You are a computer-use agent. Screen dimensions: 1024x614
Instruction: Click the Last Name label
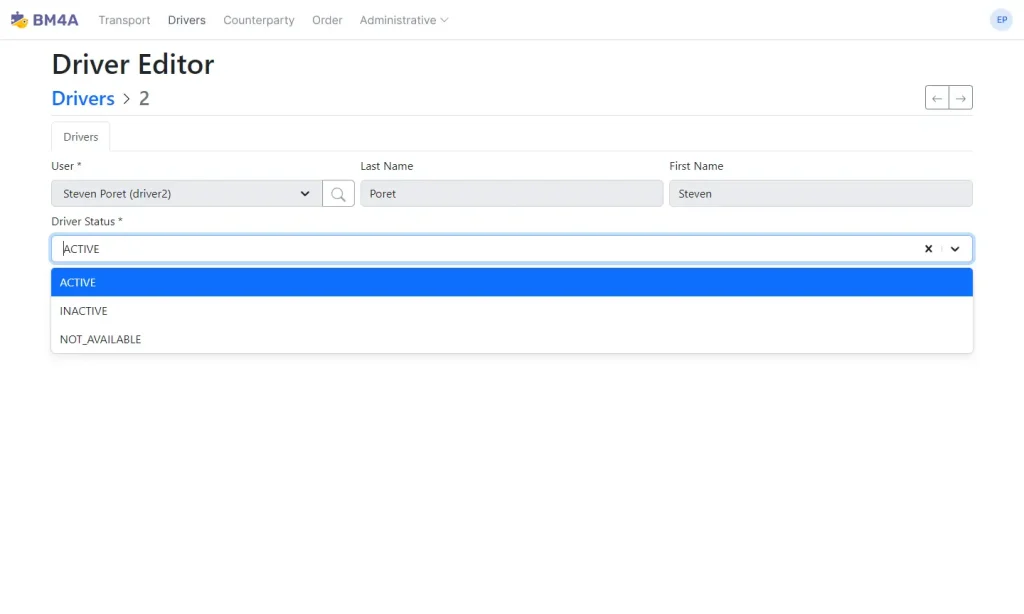pos(387,166)
